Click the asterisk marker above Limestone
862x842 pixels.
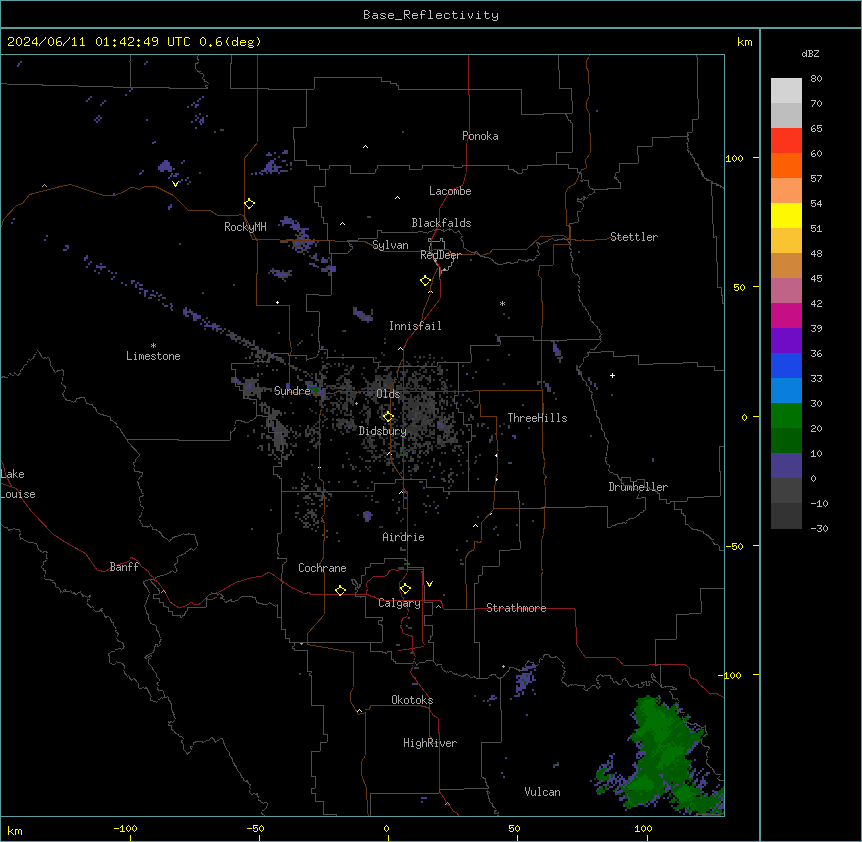153,346
